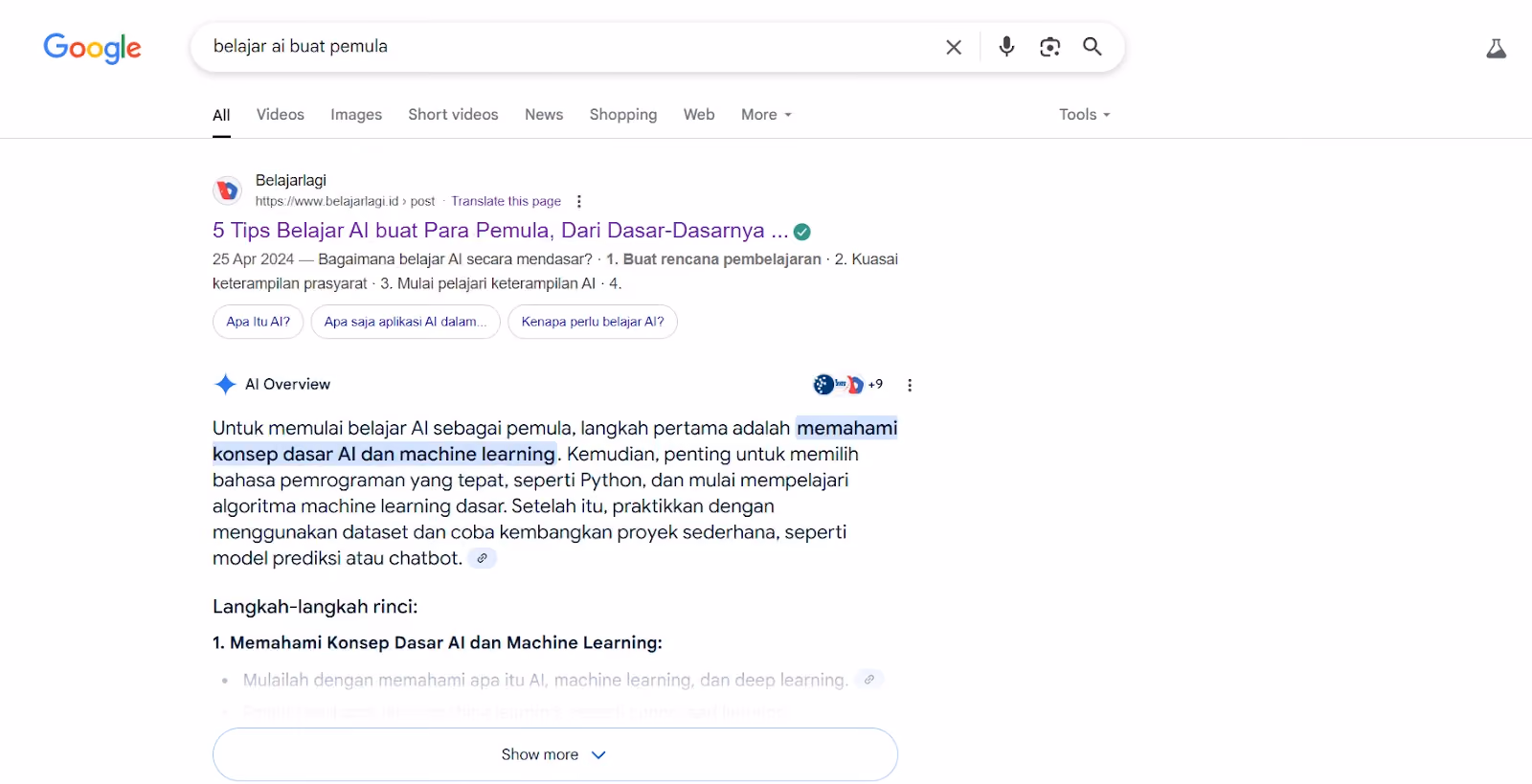Click the AI Overview sparkle icon
This screenshot has width=1532, height=784.
[225, 385]
